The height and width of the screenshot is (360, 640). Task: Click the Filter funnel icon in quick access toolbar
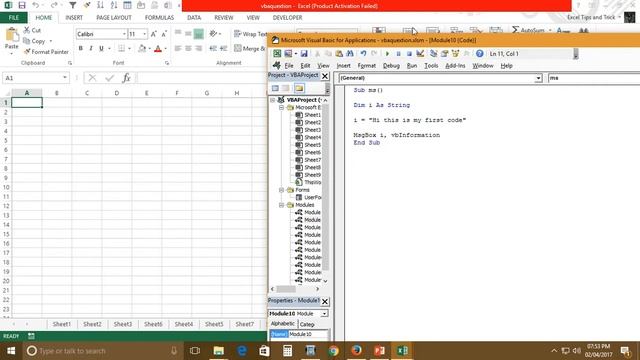coord(72,5)
